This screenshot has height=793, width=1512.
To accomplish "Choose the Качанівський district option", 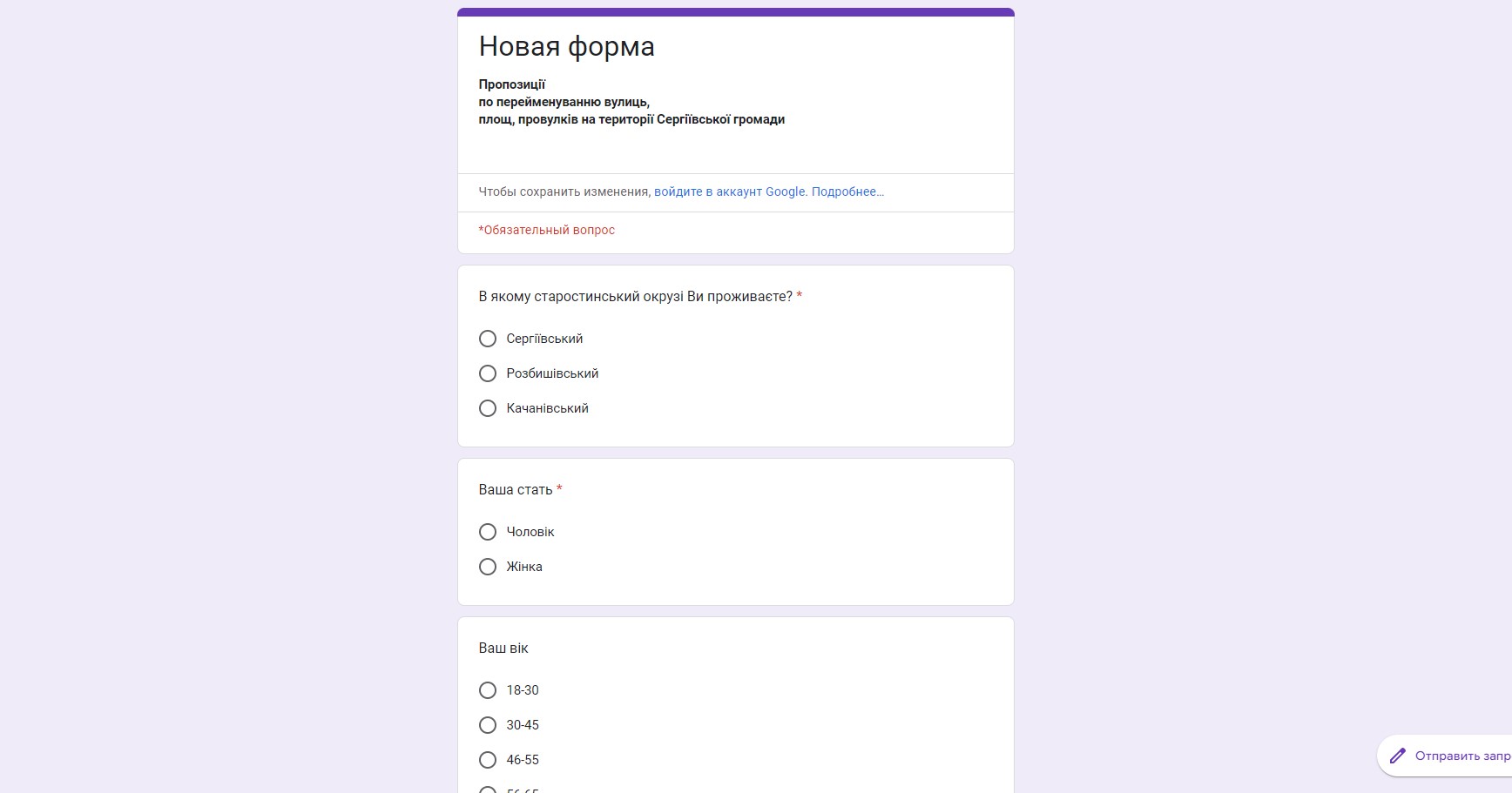I will tap(488, 408).
